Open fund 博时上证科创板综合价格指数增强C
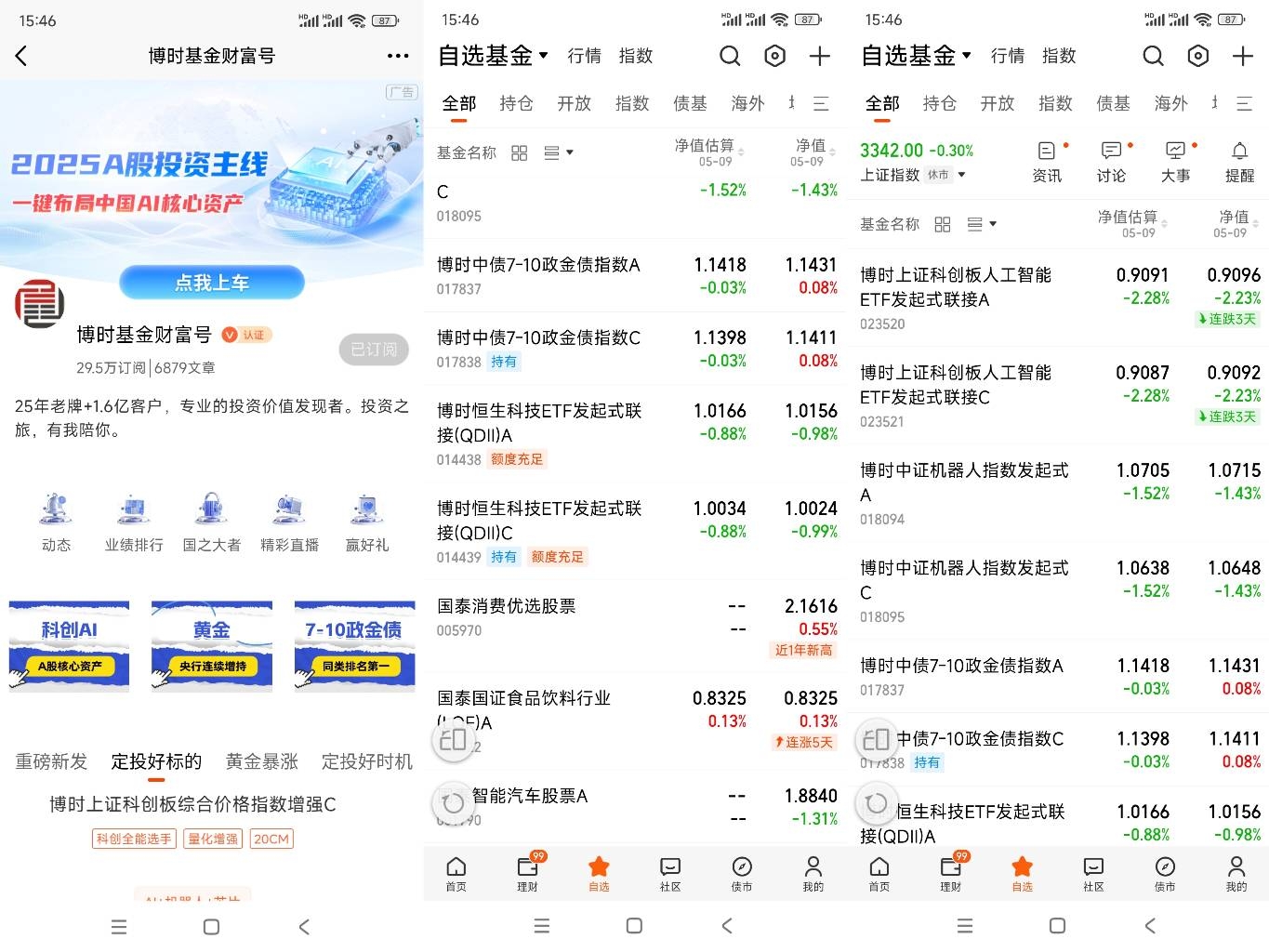This screenshot has width=1269, height=952. coord(193,804)
